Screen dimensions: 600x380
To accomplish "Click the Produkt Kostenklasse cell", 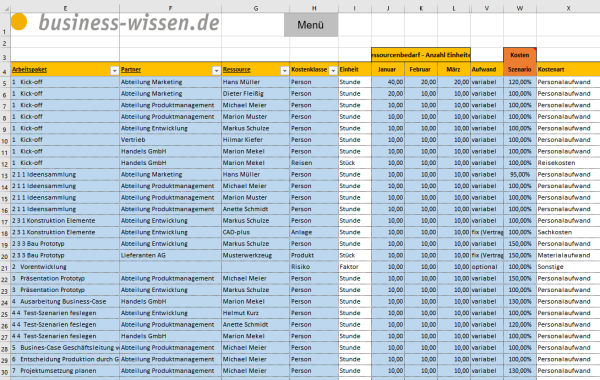I will tap(314, 255).
